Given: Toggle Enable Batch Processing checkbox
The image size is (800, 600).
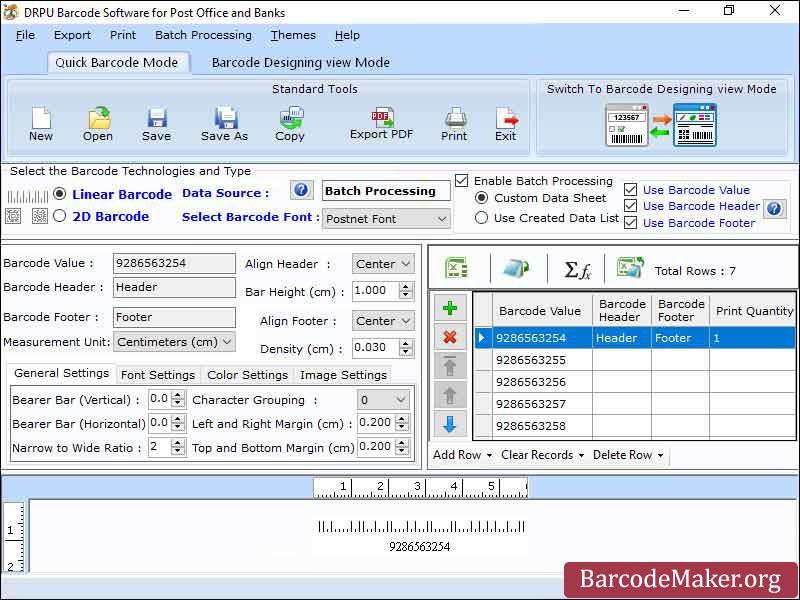Looking at the screenshot, I should click(462, 181).
